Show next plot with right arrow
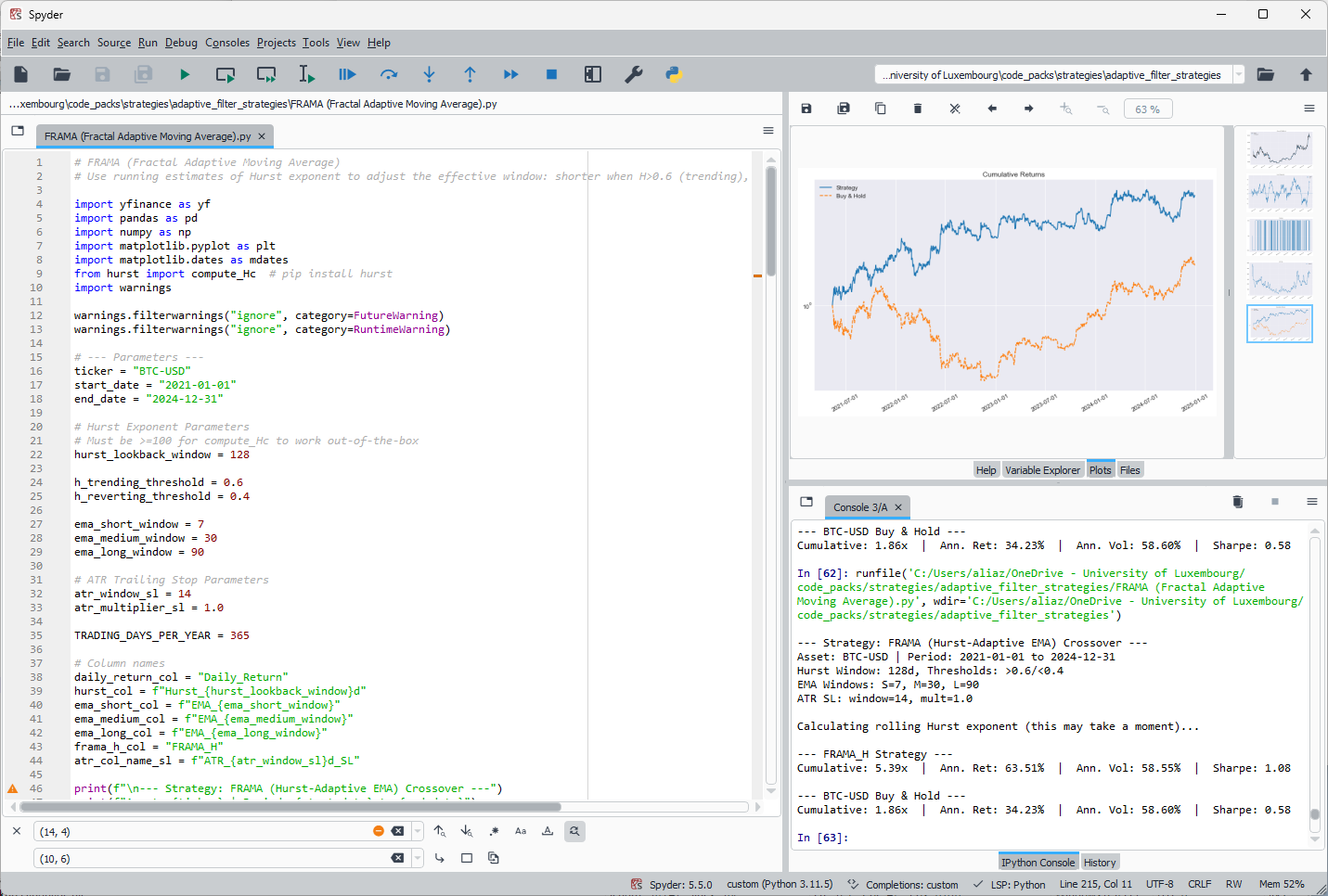Image resolution: width=1328 pixels, height=896 pixels. click(x=1029, y=109)
